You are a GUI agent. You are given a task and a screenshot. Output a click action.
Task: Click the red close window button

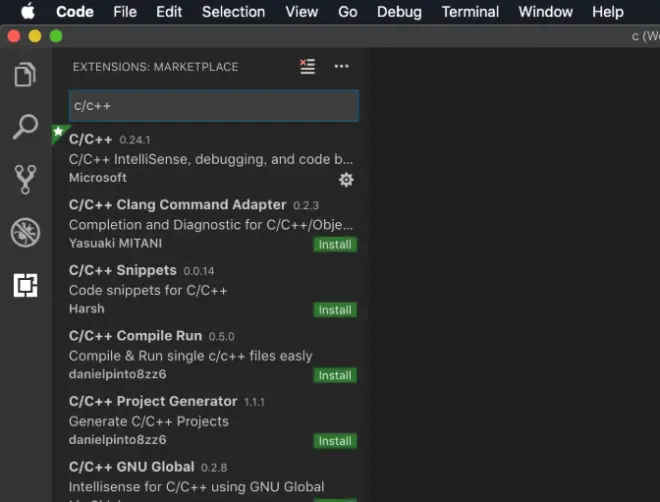pos(14,36)
